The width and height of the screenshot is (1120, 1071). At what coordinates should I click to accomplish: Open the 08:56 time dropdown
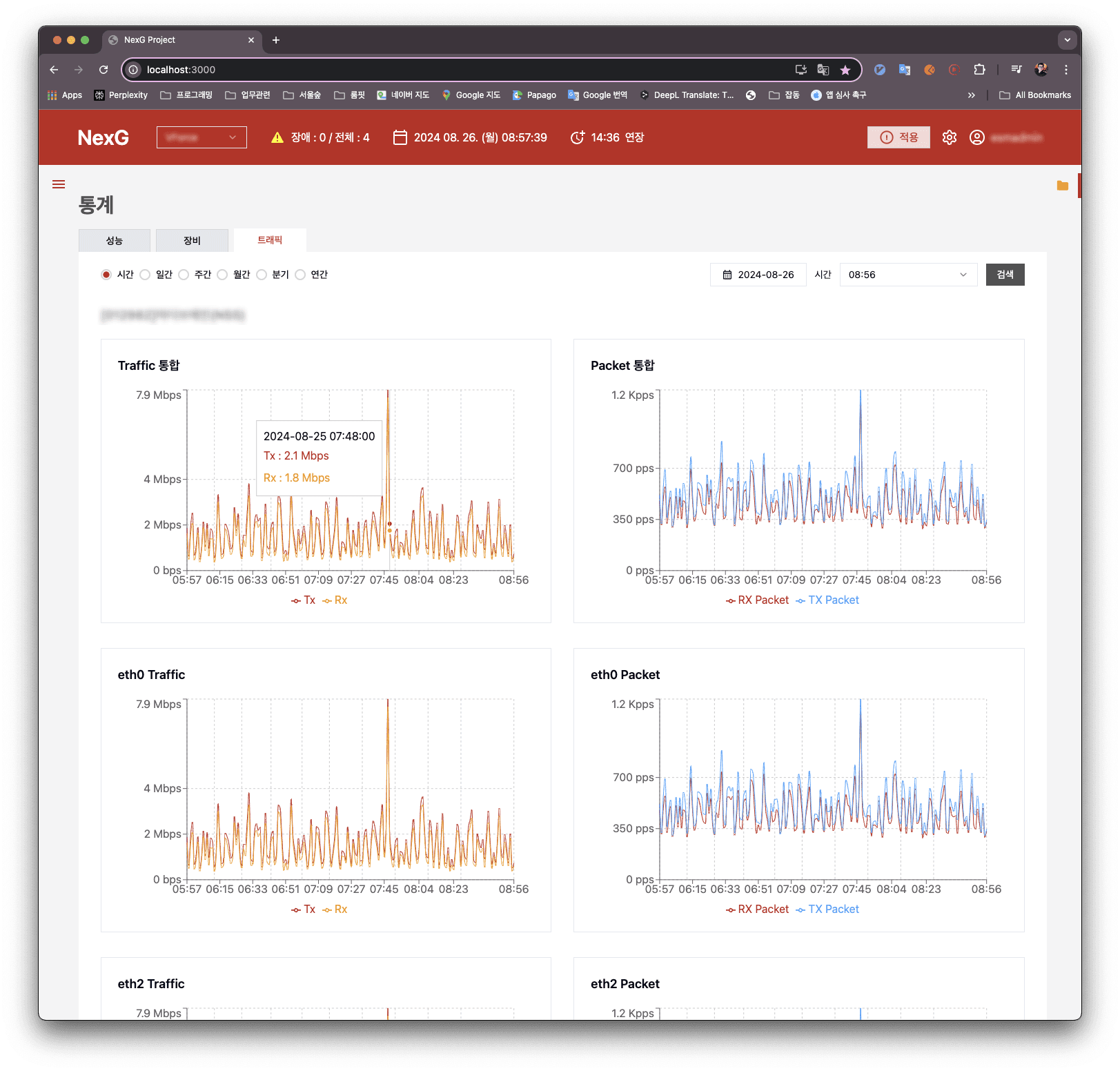(x=908, y=275)
